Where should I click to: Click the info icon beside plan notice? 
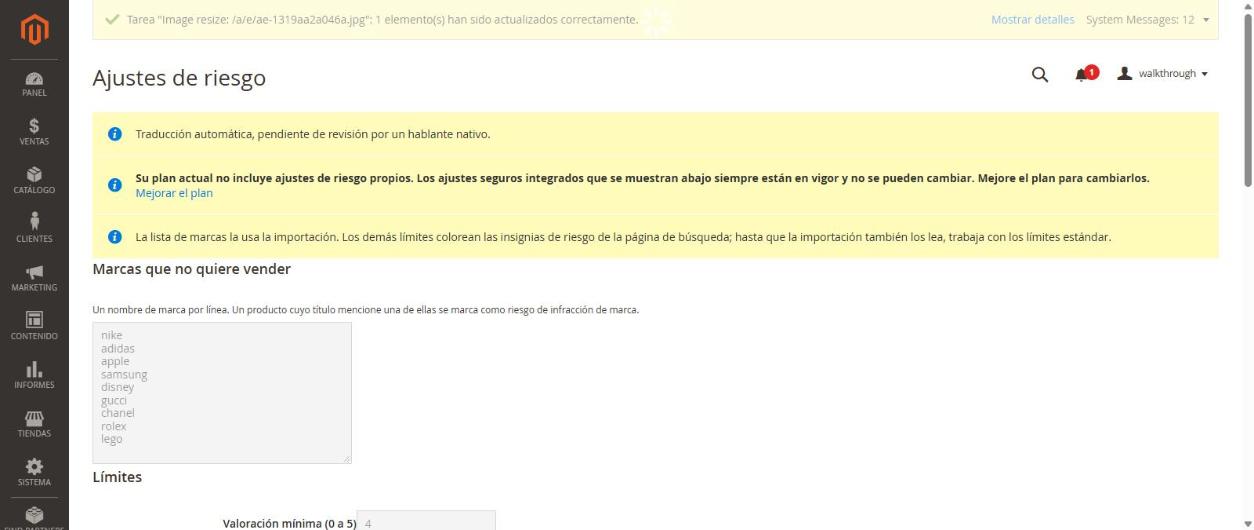(115, 185)
